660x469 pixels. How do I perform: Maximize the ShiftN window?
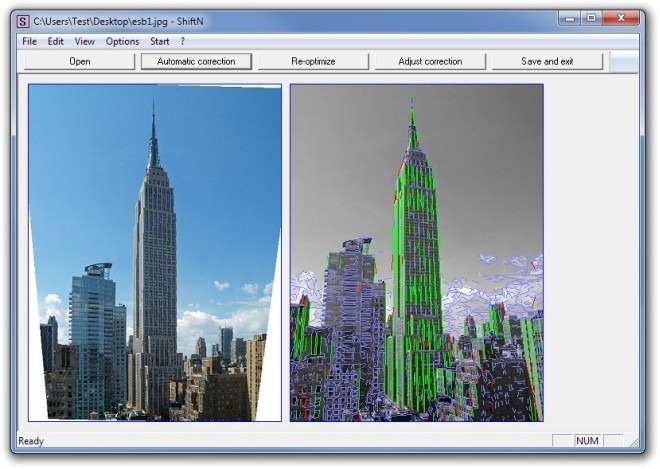tap(591, 18)
